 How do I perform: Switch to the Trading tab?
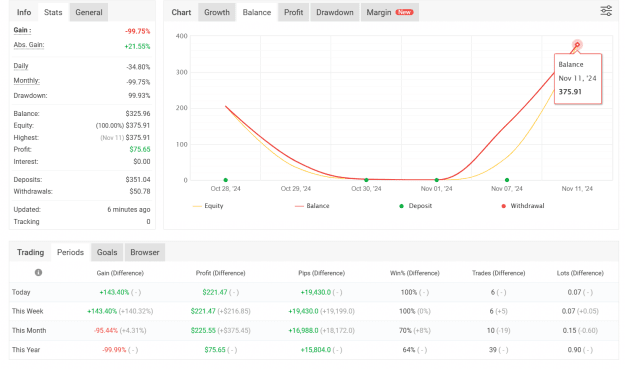[x=30, y=252]
